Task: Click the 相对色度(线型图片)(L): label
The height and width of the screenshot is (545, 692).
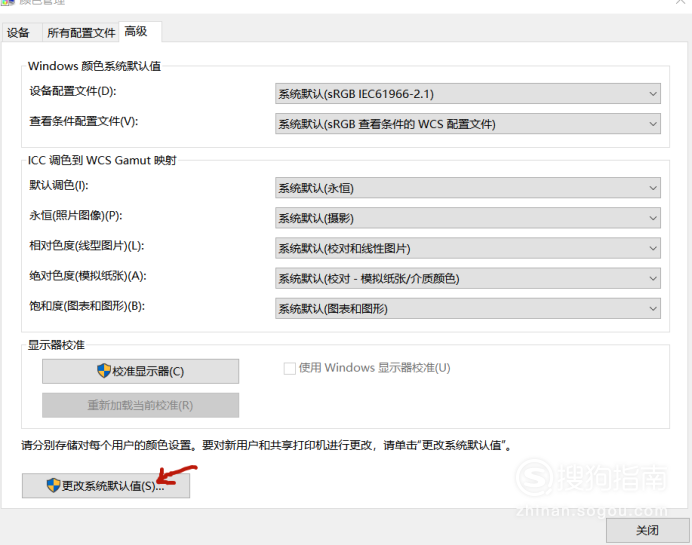Action: (86, 245)
